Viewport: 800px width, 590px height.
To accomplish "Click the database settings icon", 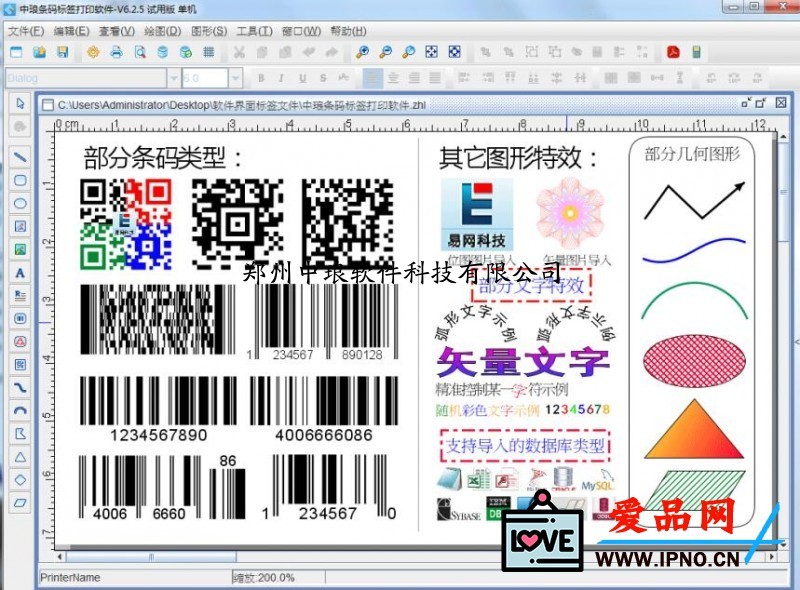I will [163, 52].
